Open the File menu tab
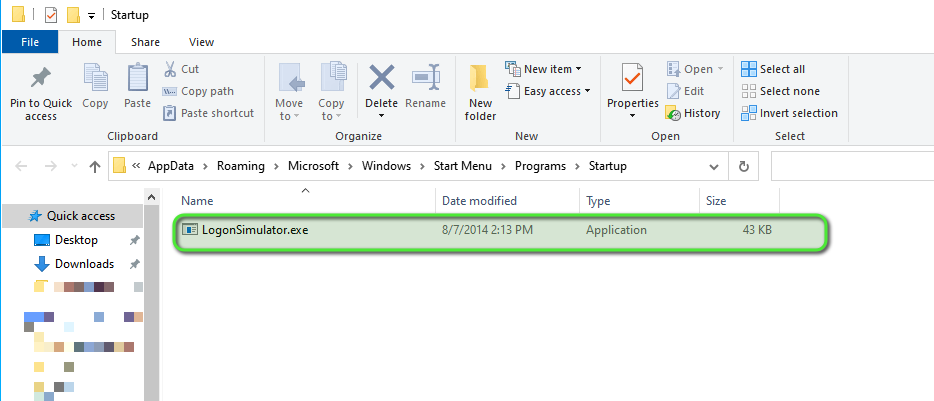Image resolution: width=934 pixels, height=401 pixels. 30,42
